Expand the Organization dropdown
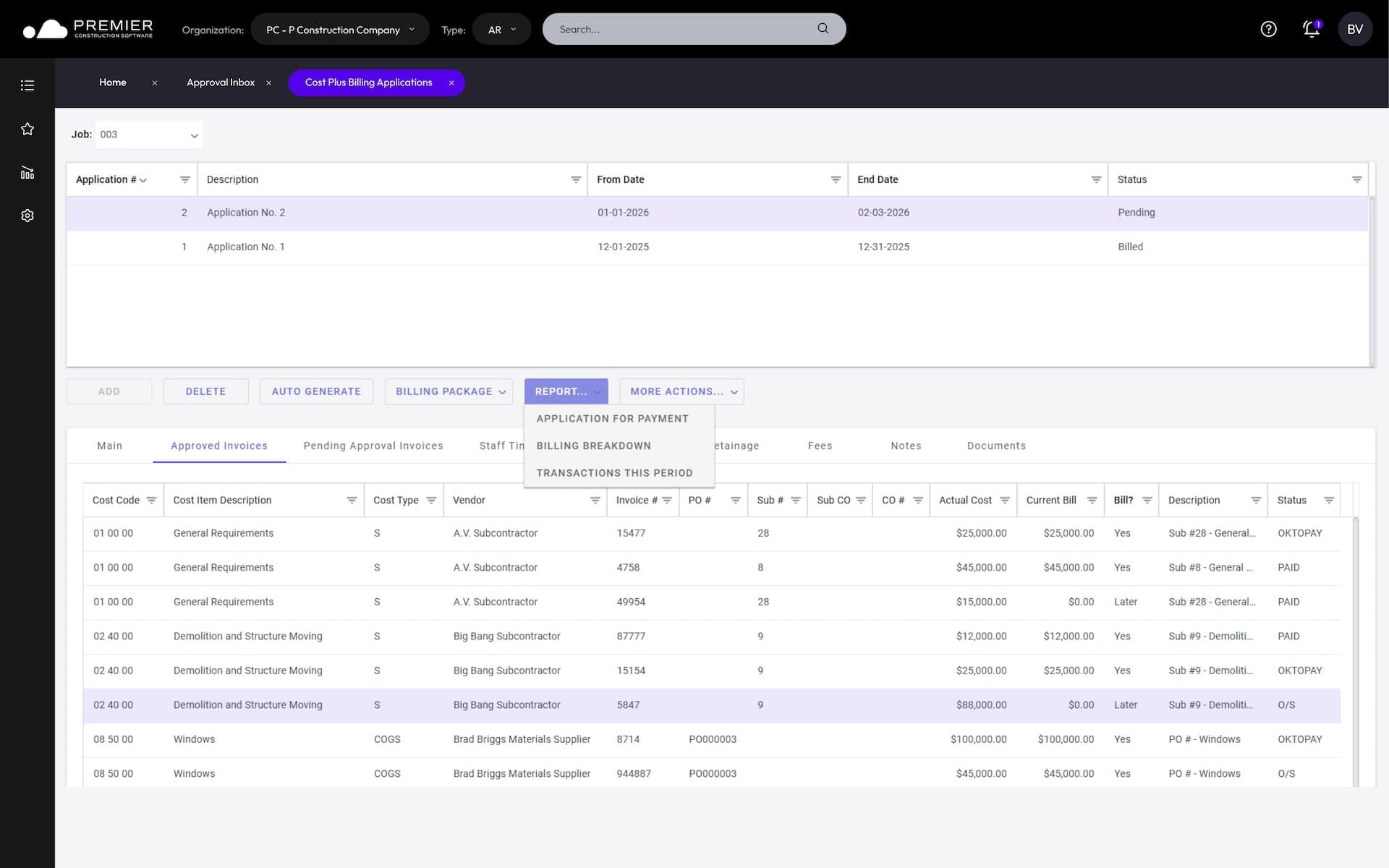 click(x=340, y=30)
